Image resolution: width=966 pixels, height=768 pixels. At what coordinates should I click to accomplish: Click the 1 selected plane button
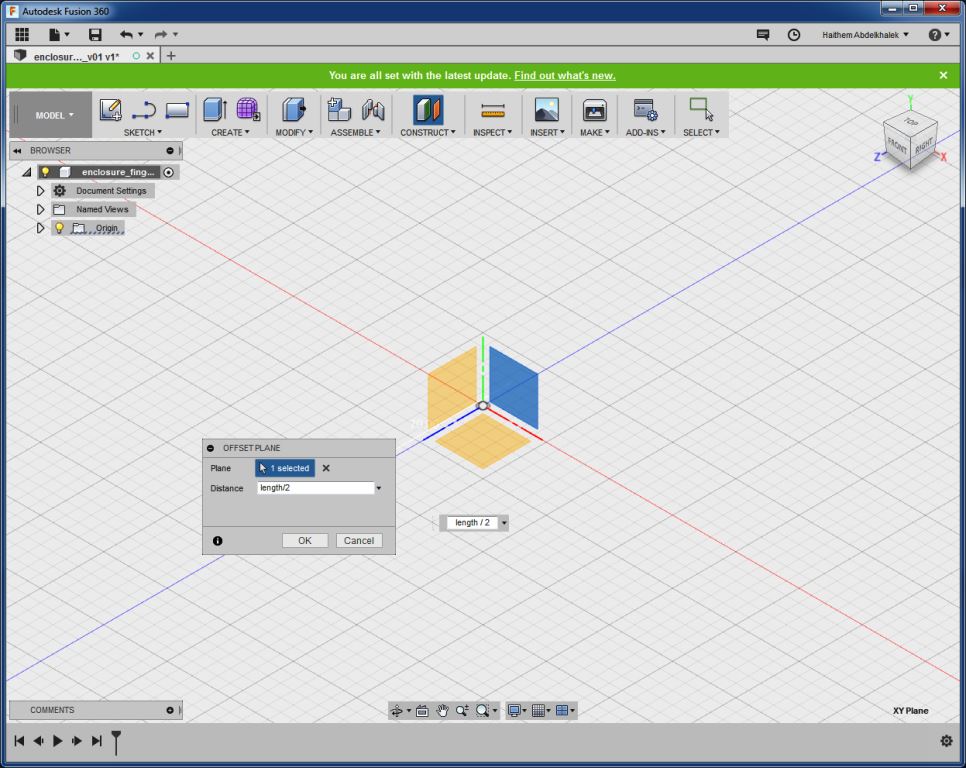pos(285,468)
